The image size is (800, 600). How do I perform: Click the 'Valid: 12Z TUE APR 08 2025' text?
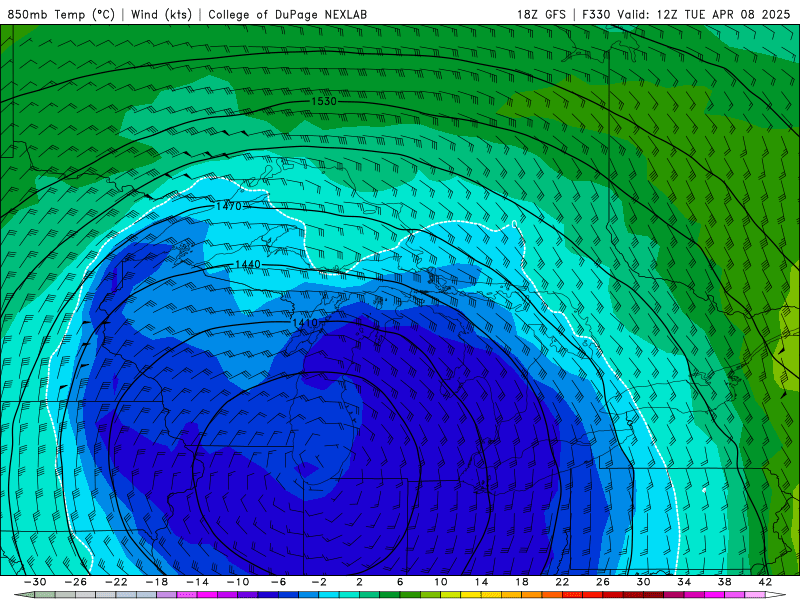(704, 14)
